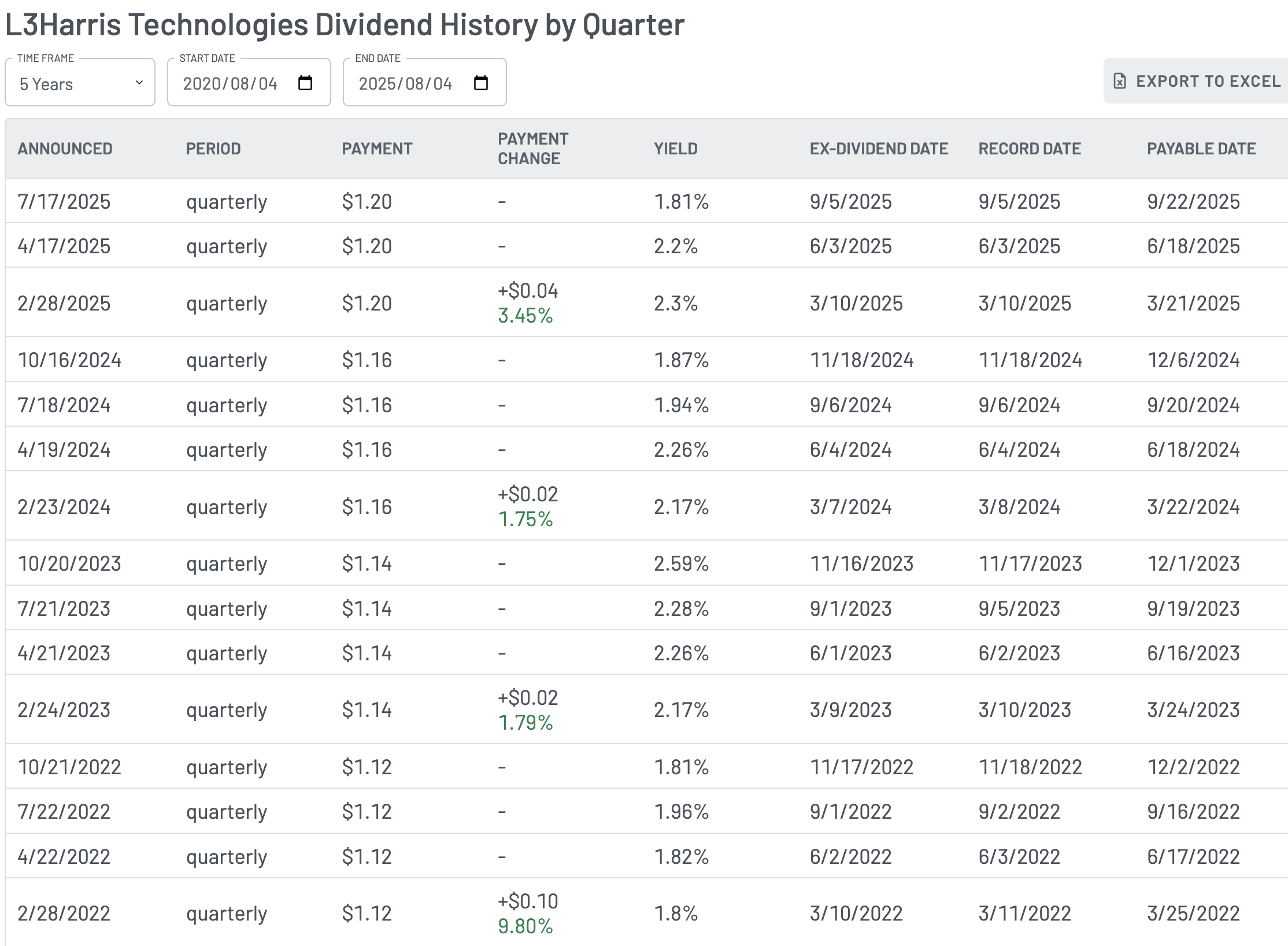Screen dimensions: 1288x946
Task: Click the 9.80% payment change value
Action: click(x=525, y=926)
